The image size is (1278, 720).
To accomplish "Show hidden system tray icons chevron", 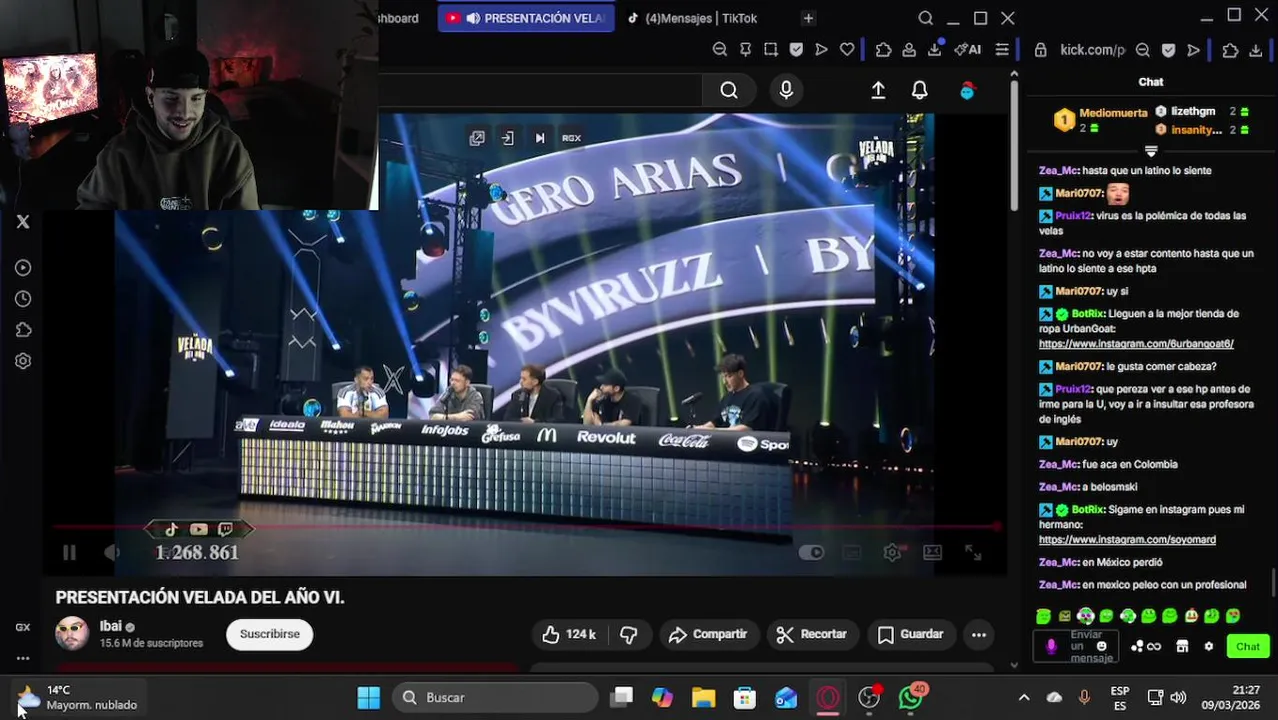I will 1023,698.
